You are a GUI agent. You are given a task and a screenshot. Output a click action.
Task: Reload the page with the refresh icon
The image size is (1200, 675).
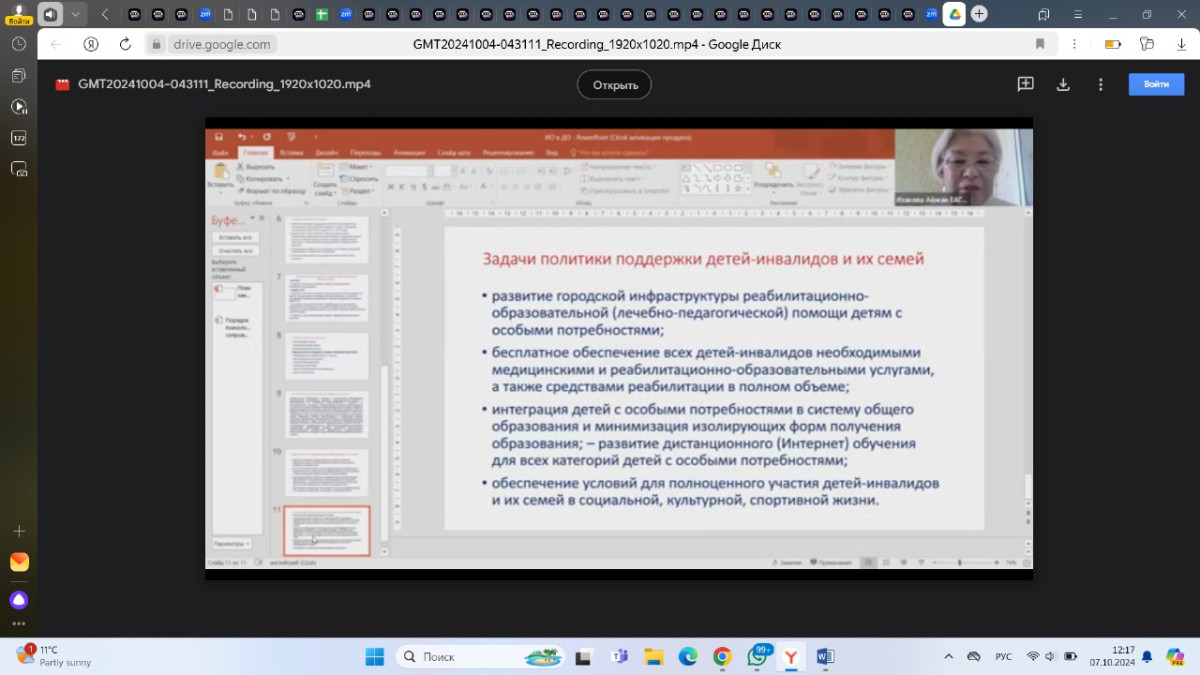tap(125, 44)
